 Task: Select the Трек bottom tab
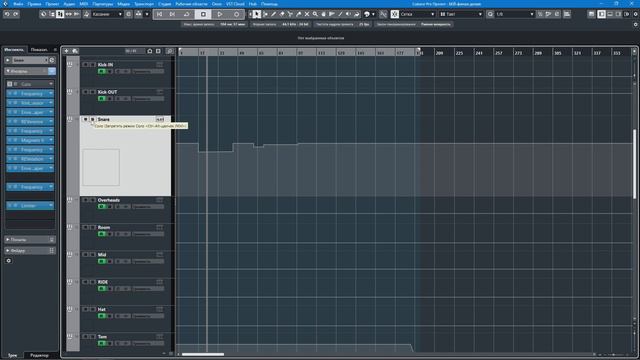pos(13,356)
